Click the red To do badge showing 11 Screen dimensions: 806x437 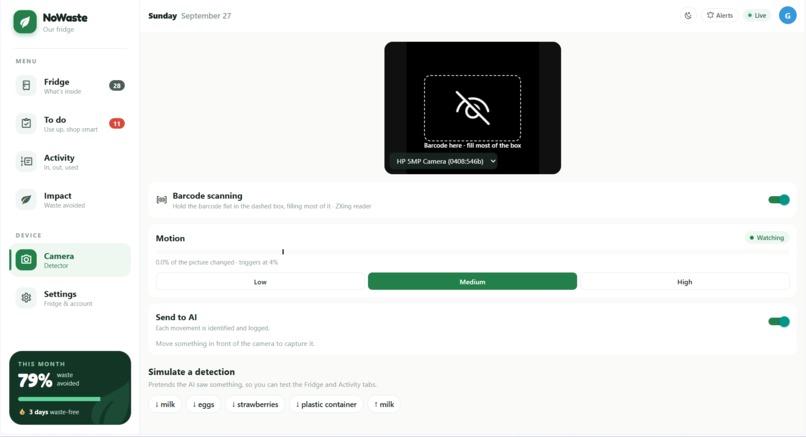point(117,123)
